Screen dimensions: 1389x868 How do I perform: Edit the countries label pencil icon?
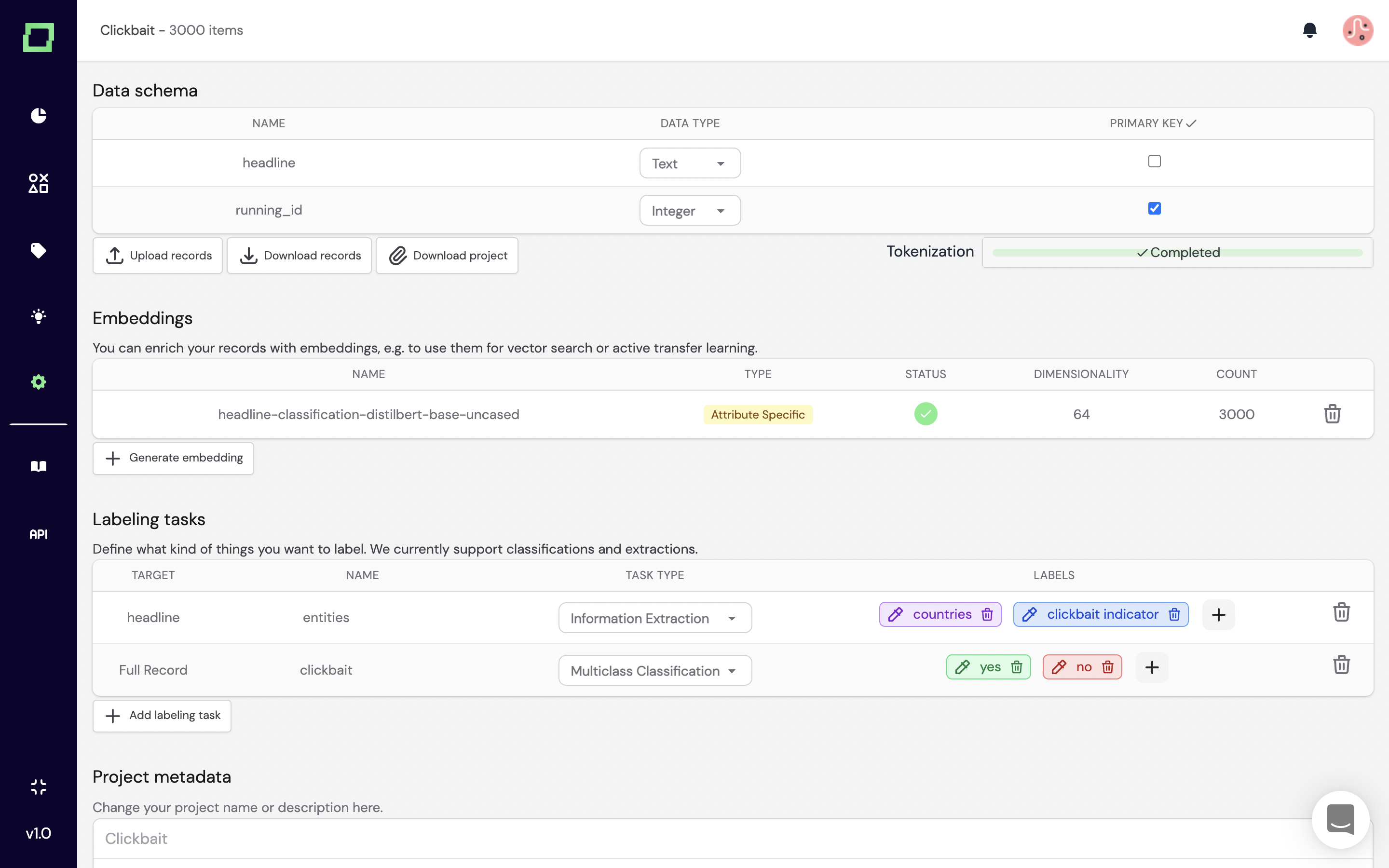click(x=896, y=614)
